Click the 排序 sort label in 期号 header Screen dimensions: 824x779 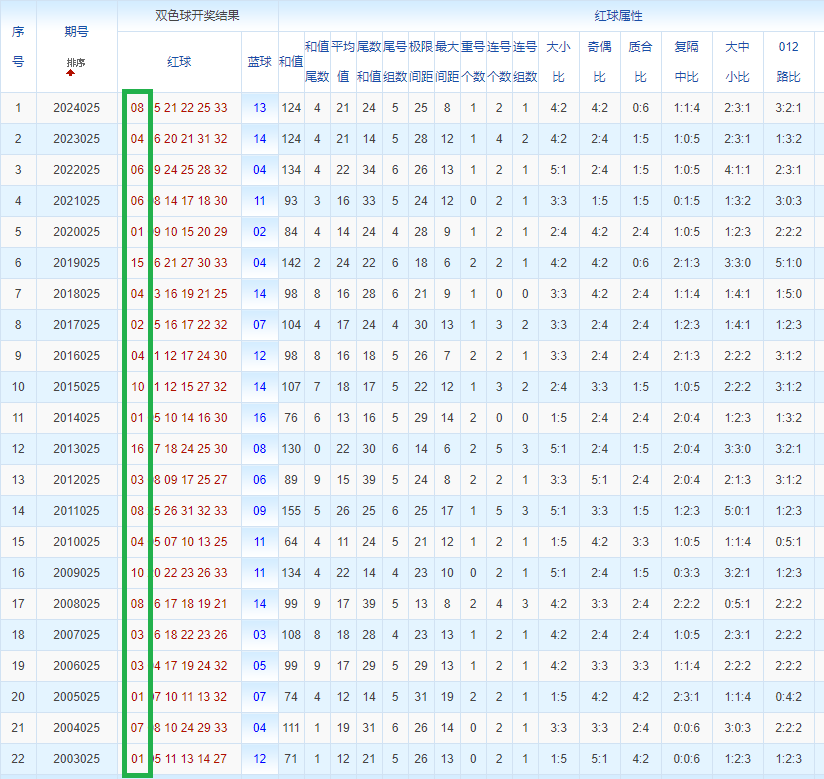(76, 63)
